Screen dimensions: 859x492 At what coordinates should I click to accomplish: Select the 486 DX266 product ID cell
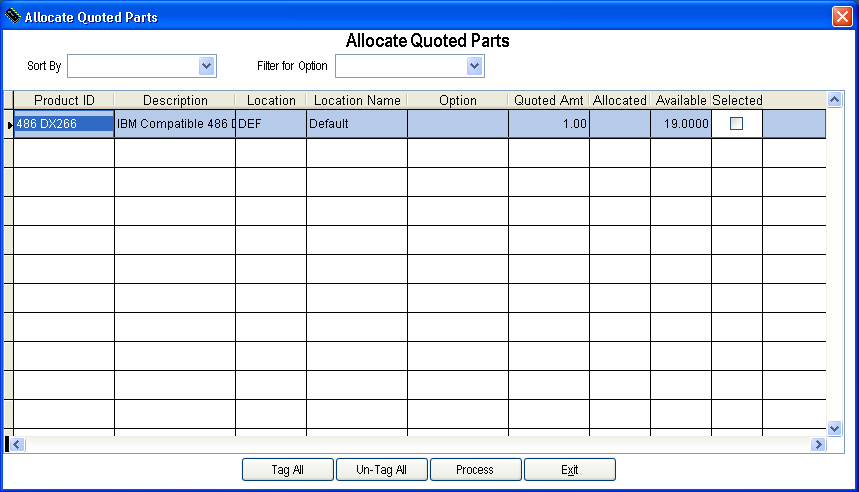pyautogui.click(x=64, y=124)
